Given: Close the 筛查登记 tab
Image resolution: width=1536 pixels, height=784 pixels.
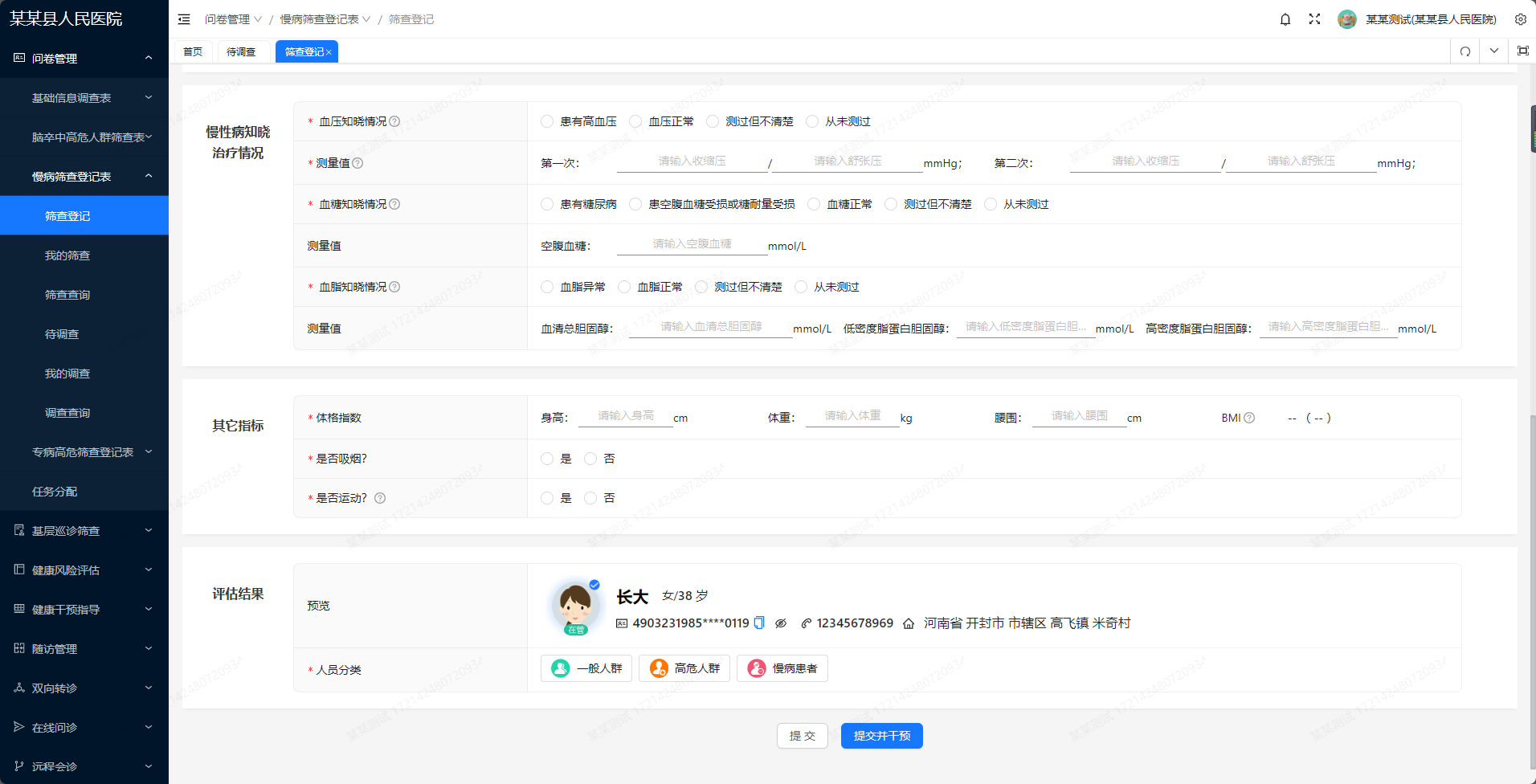Looking at the screenshot, I should [329, 52].
